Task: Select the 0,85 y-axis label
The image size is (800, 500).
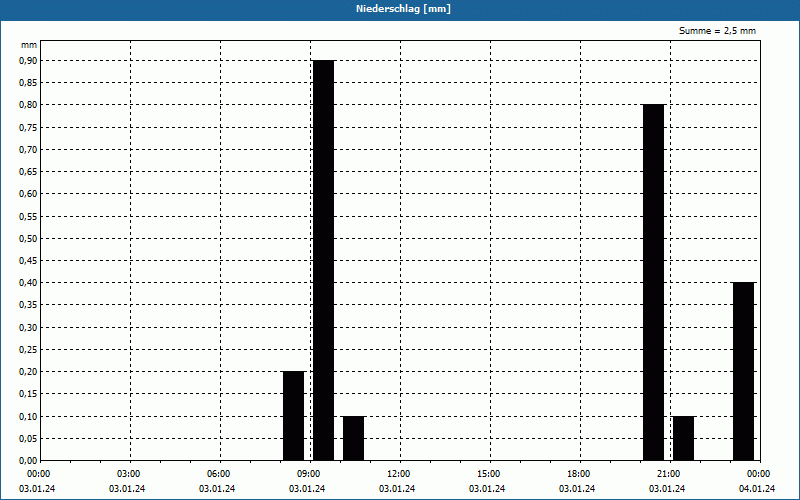Action: [x=28, y=83]
